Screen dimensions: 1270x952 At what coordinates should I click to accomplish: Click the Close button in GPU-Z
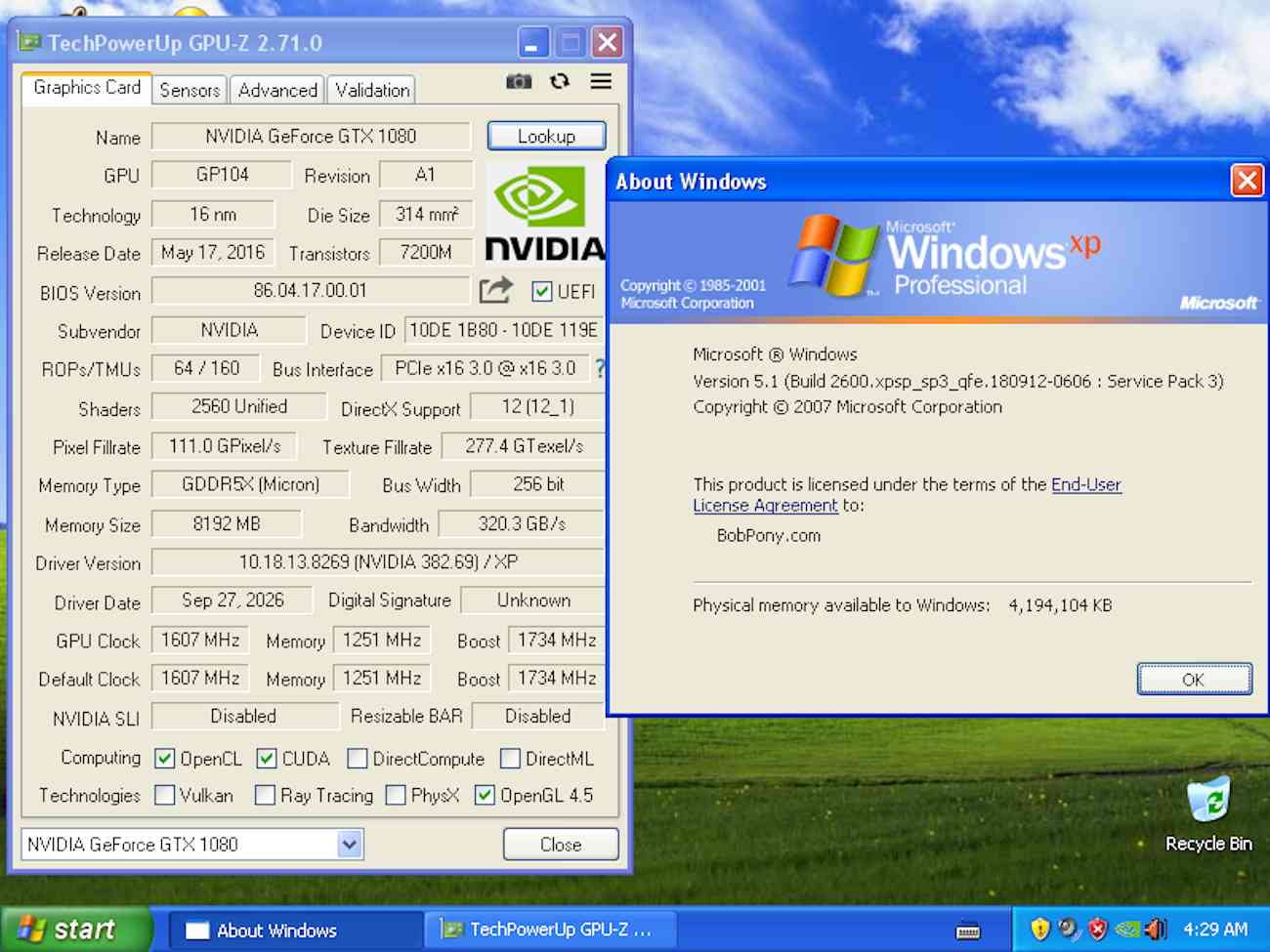pos(561,845)
